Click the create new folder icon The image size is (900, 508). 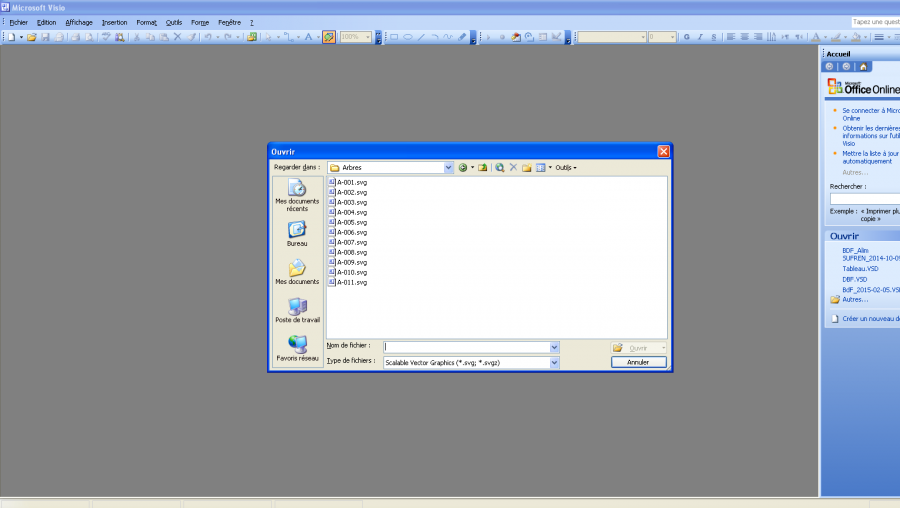click(x=526, y=168)
